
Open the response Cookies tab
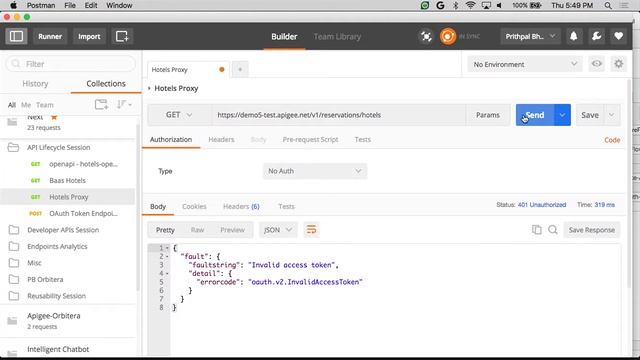tap(194, 207)
